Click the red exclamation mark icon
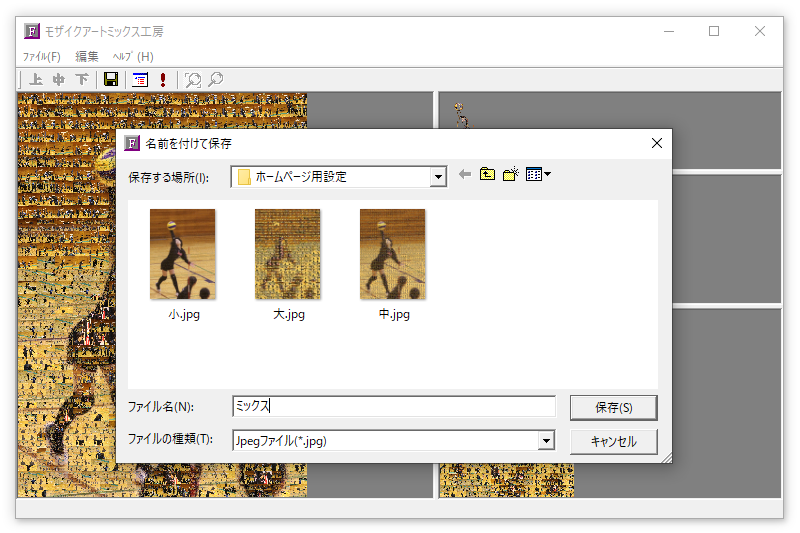Image resolution: width=800 pixels, height=533 pixels. click(x=163, y=80)
